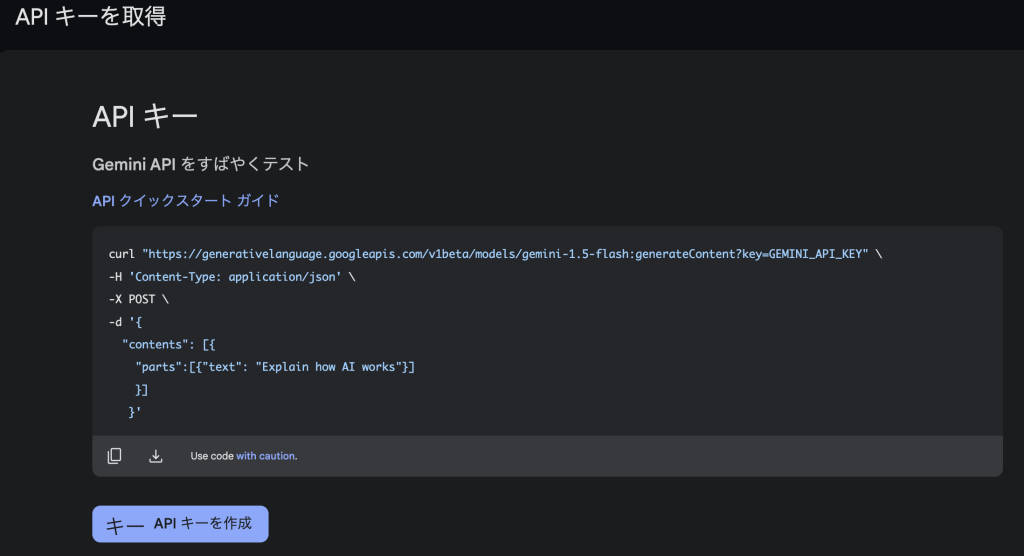Click the closing }' code line
This screenshot has height=556, width=1024.
(x=135, y=412)
